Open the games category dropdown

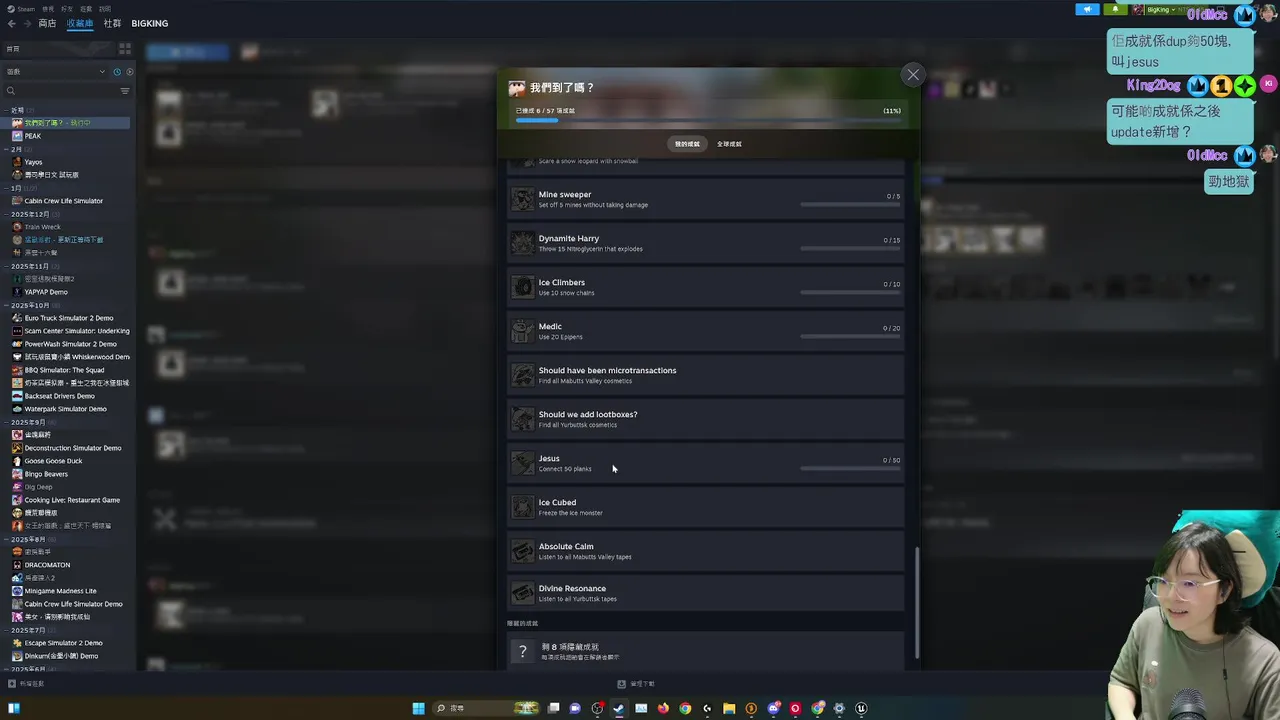[55, 72]
